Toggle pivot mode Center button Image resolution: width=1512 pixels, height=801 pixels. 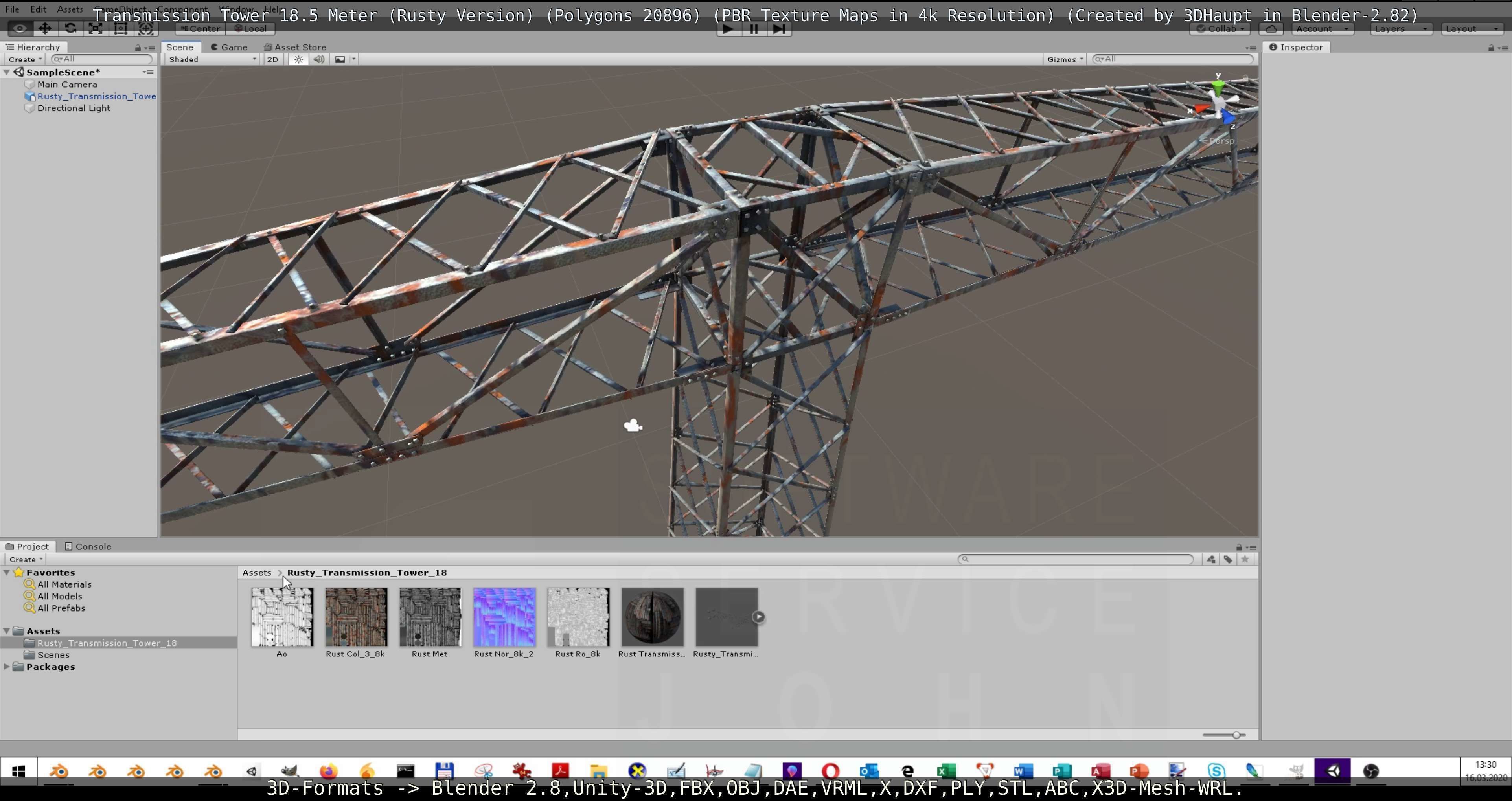tap(200, 28)
